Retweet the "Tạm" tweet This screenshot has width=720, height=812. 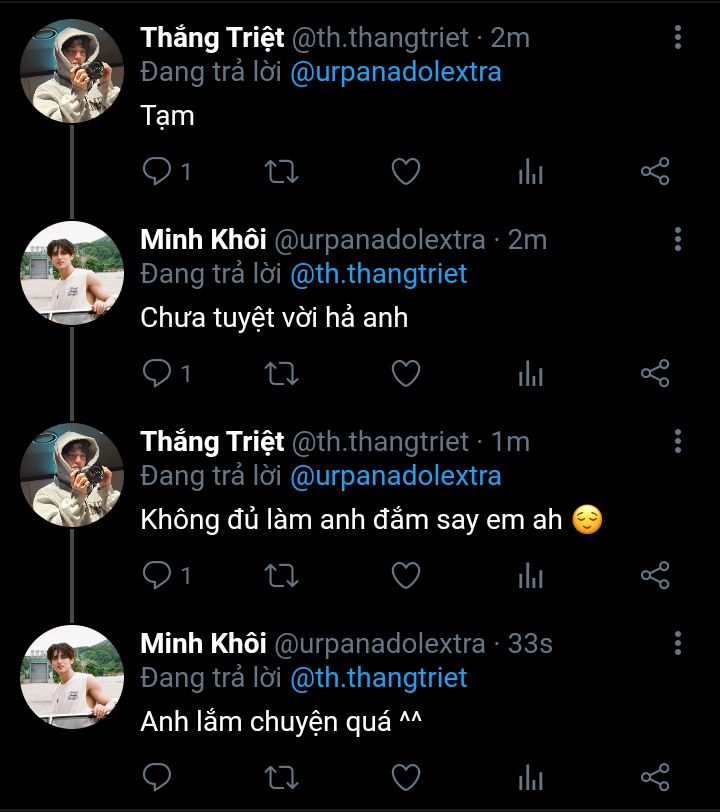pyautogui.click(x=281, y=172)
